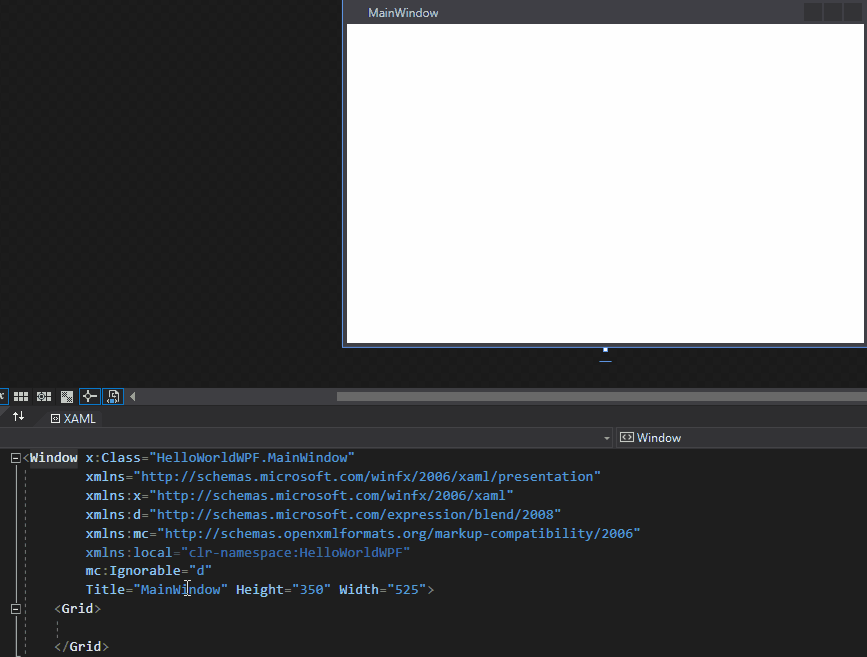
Task: Click the designer left scroll arrow
Action: tap(133, 397)
